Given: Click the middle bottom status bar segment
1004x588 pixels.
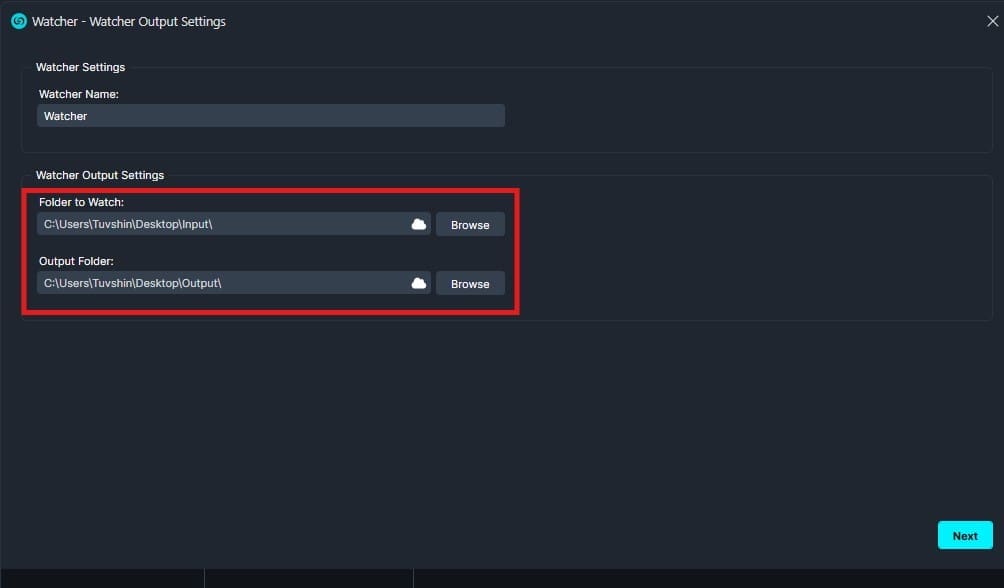Looking at the screenshot, I should coord(308,578).
